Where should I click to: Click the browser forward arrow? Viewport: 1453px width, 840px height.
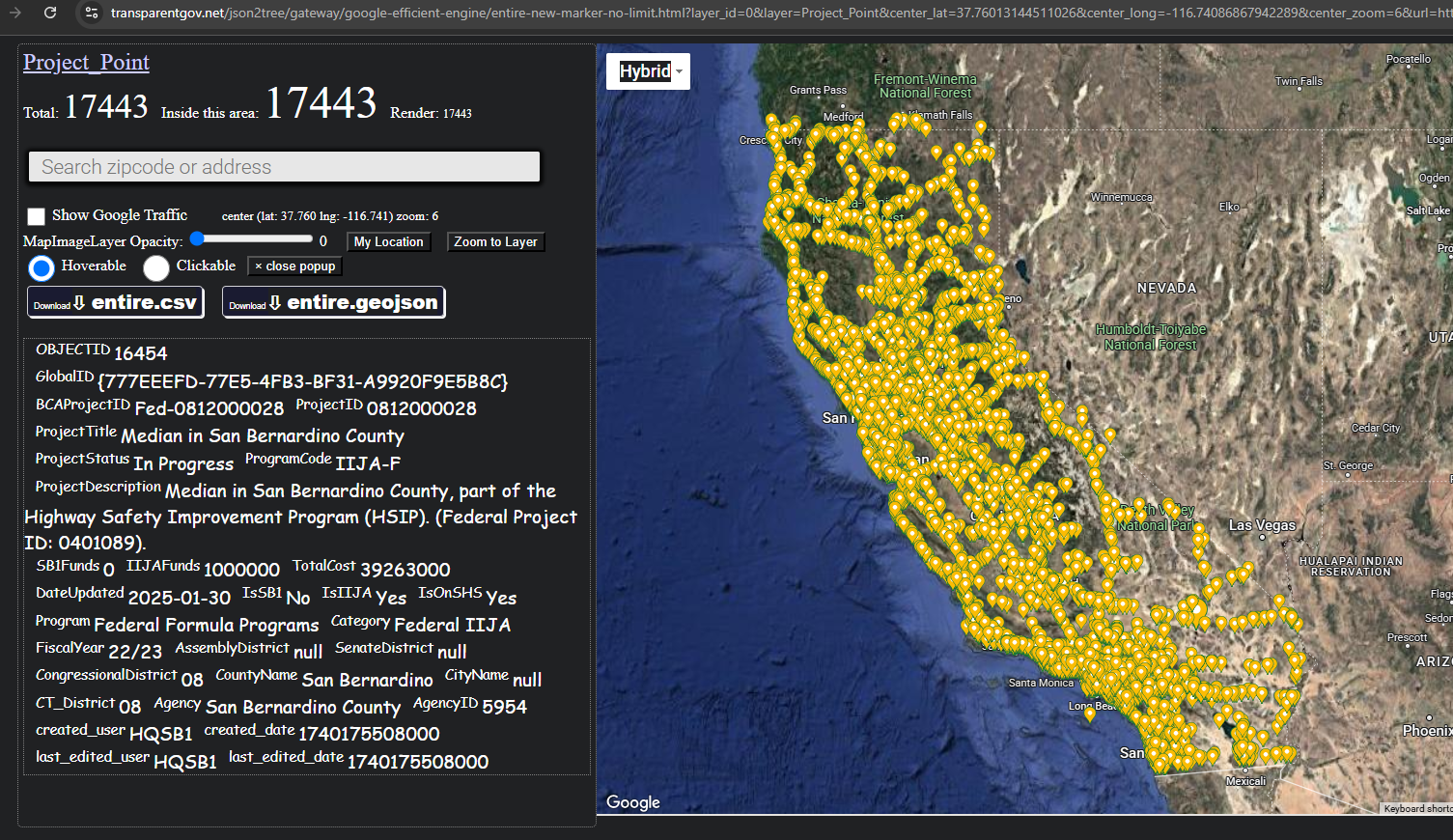15,13
